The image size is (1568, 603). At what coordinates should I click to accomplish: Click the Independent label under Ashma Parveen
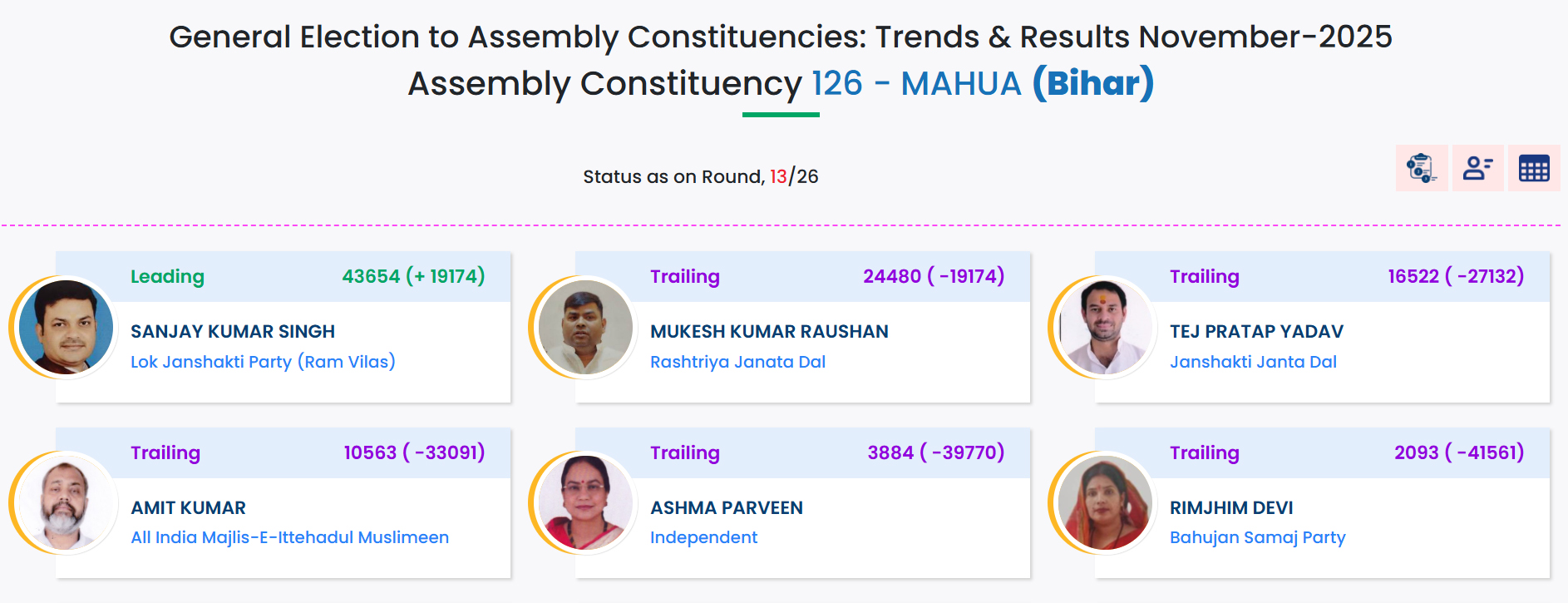pyautogui.click(x=703, y=537)
